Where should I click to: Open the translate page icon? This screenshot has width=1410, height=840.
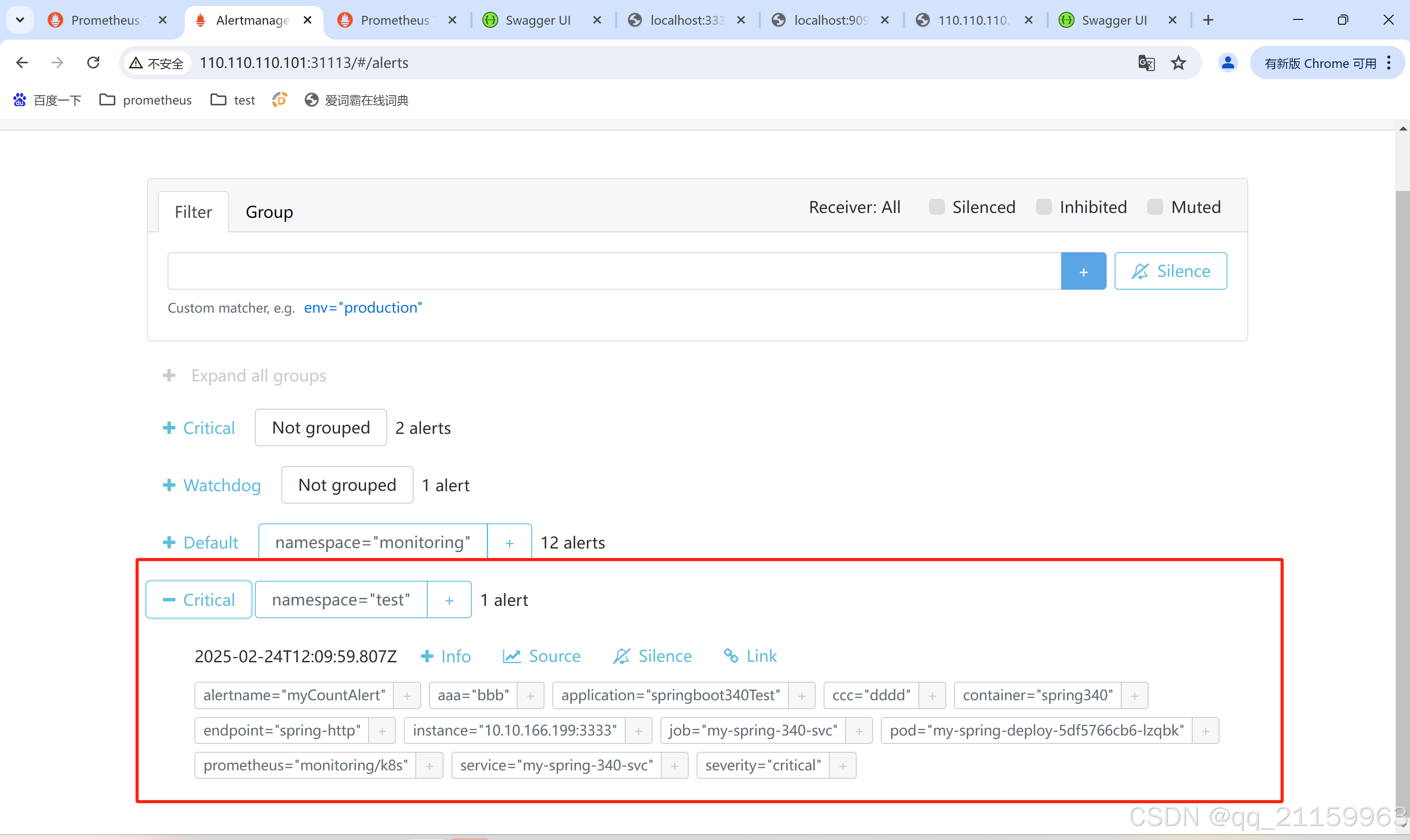(1146, 62)
